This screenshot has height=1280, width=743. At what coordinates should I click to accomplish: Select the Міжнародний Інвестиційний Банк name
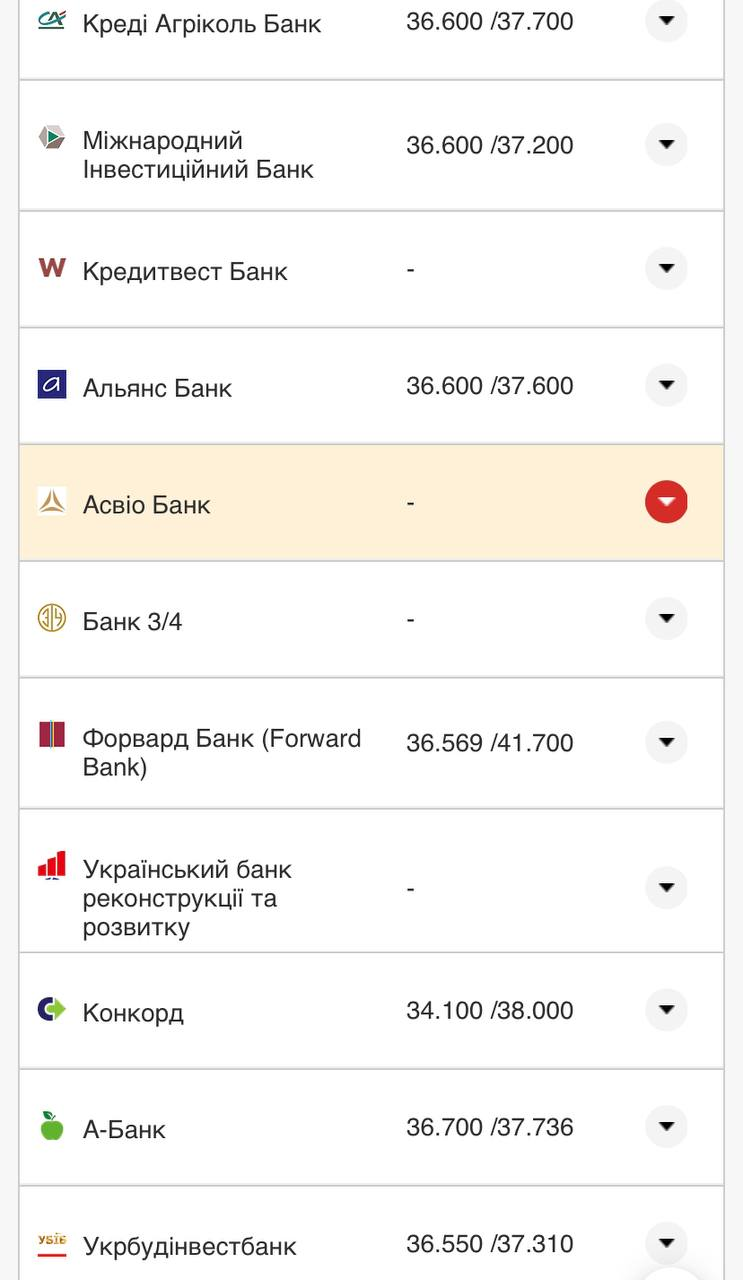tap(198, 155)
